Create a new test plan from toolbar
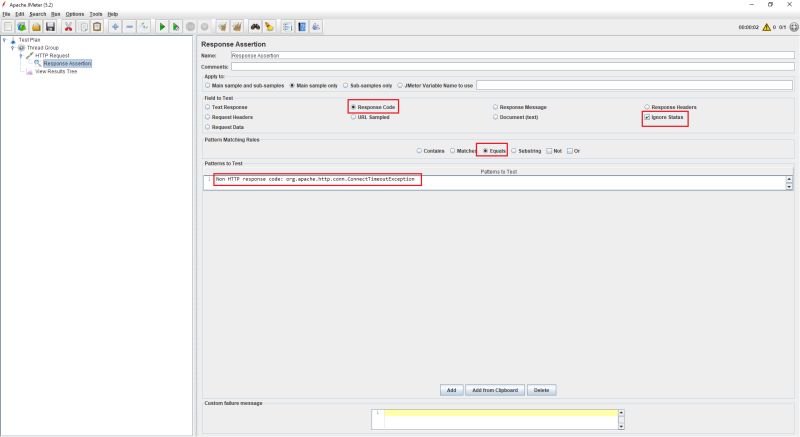The image size is (800, 437). [8, 27]
